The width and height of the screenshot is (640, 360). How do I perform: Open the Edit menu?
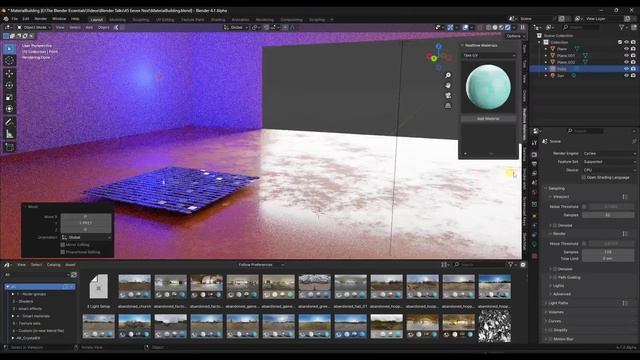26,19
